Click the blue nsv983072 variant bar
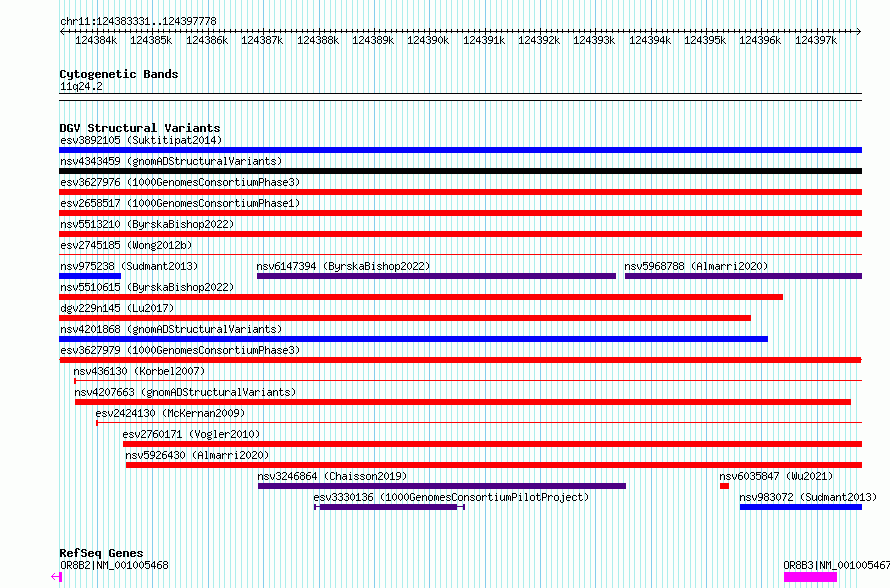890x588 pixels. click(x=801, y=507)
